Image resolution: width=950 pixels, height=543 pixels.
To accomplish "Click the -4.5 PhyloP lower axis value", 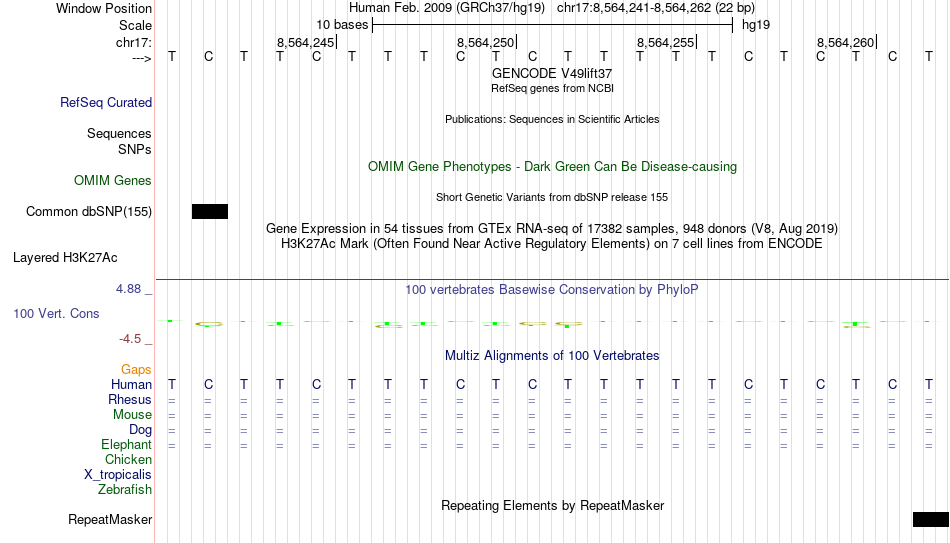I will click(130, 339).
